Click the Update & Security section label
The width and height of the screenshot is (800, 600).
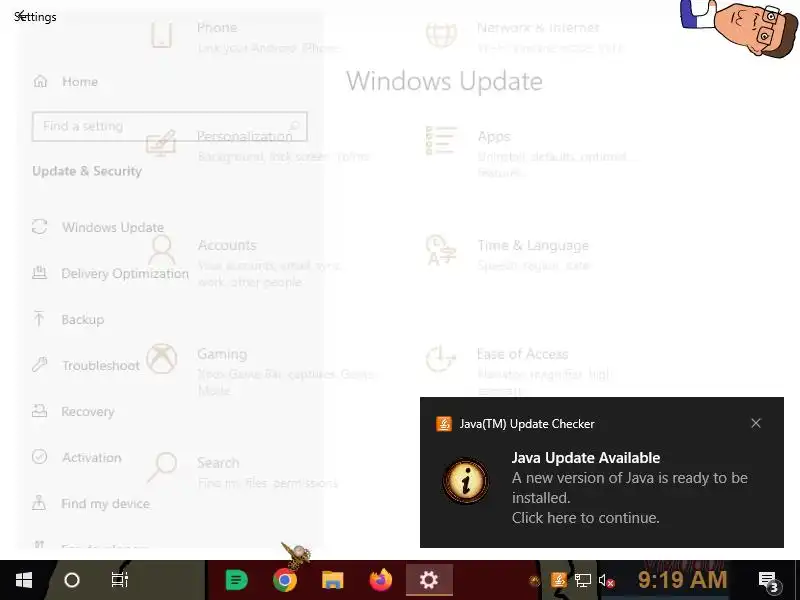click(x=87, y=171)
